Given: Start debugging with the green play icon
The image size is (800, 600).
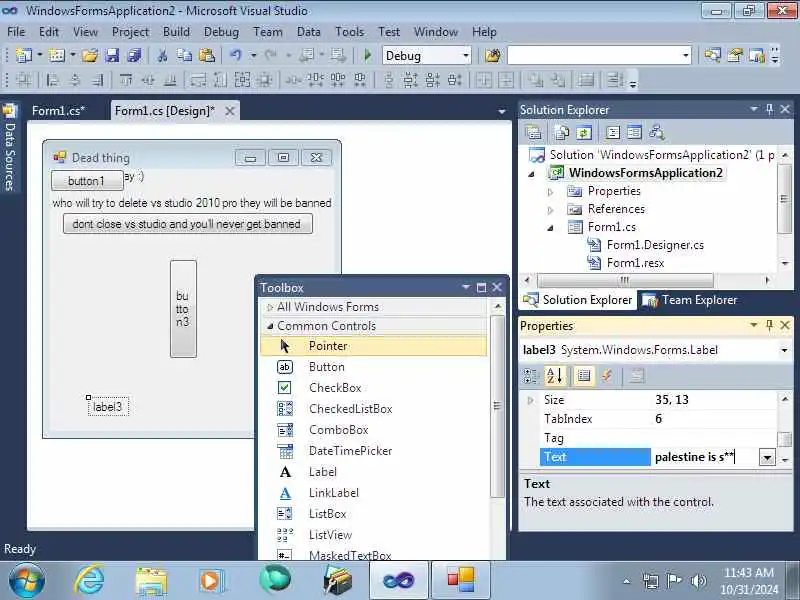Looking at the screenshot, I should (367, 55).
